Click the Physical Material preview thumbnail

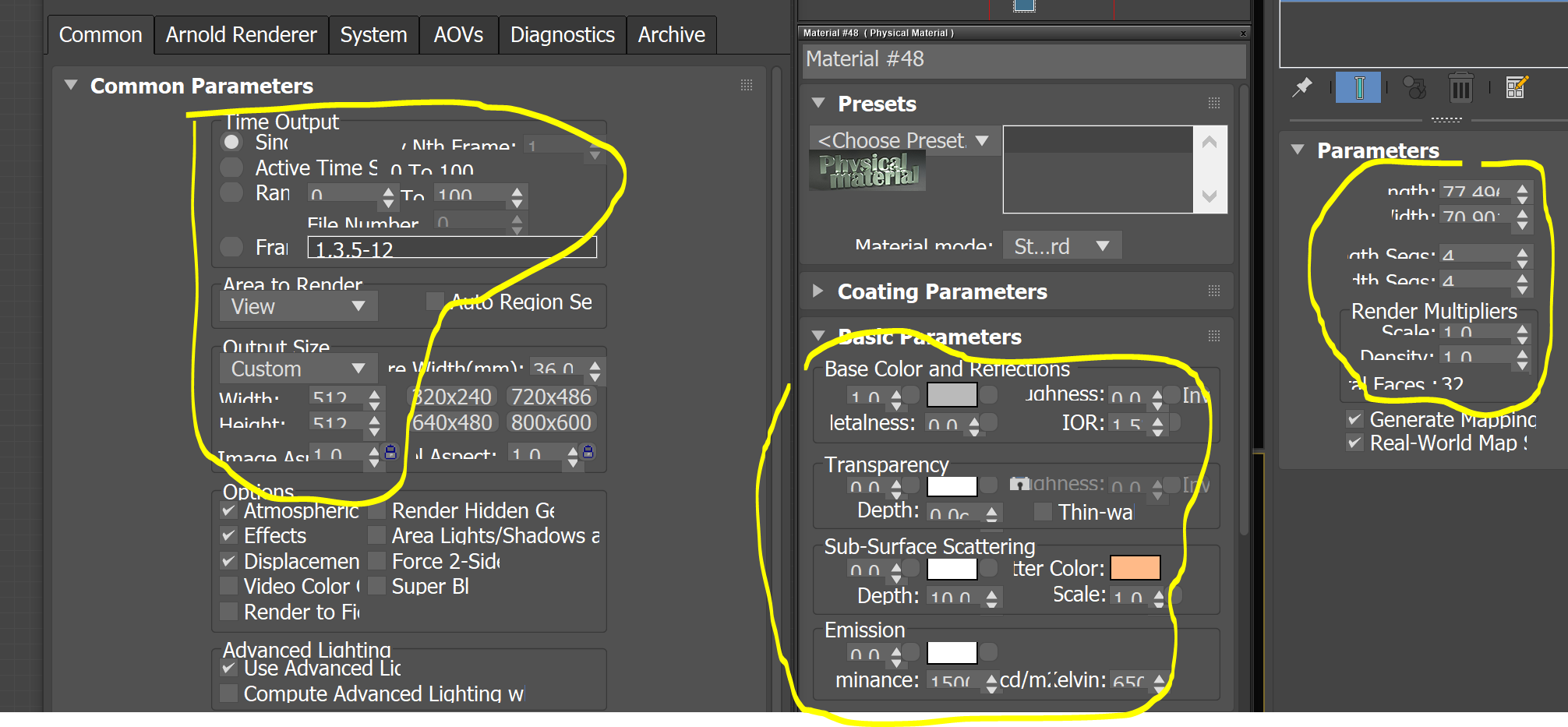click(x=867, y=170)
